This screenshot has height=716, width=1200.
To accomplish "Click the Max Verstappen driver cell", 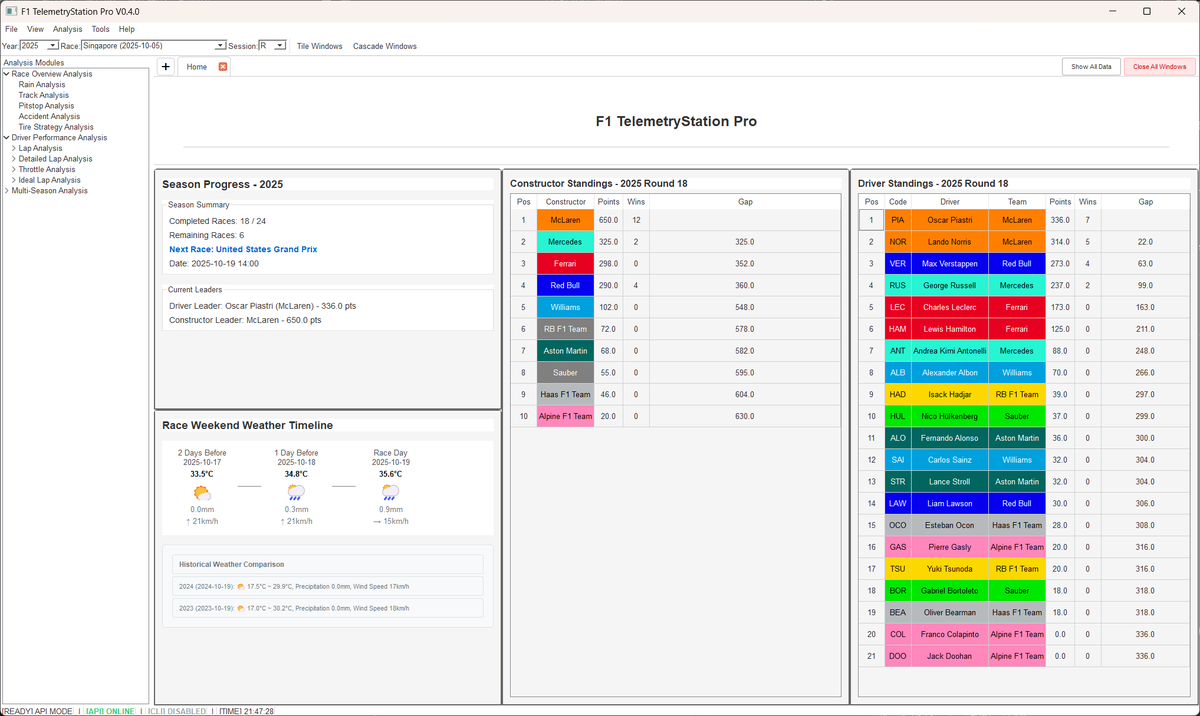I will 949,264.
